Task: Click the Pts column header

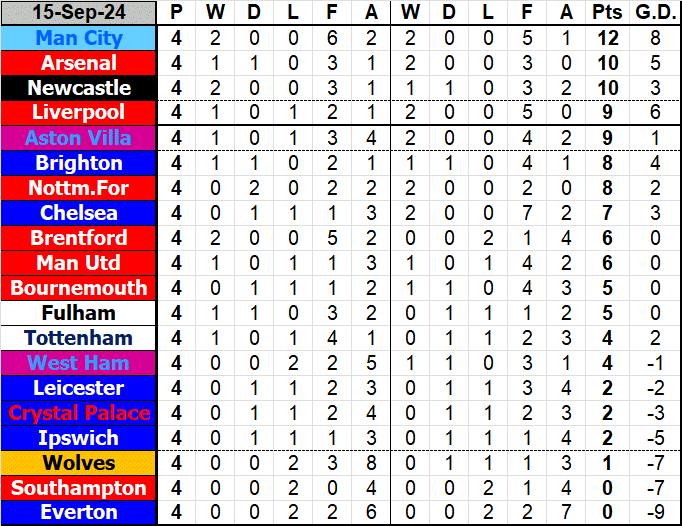Action: point(606,13)
